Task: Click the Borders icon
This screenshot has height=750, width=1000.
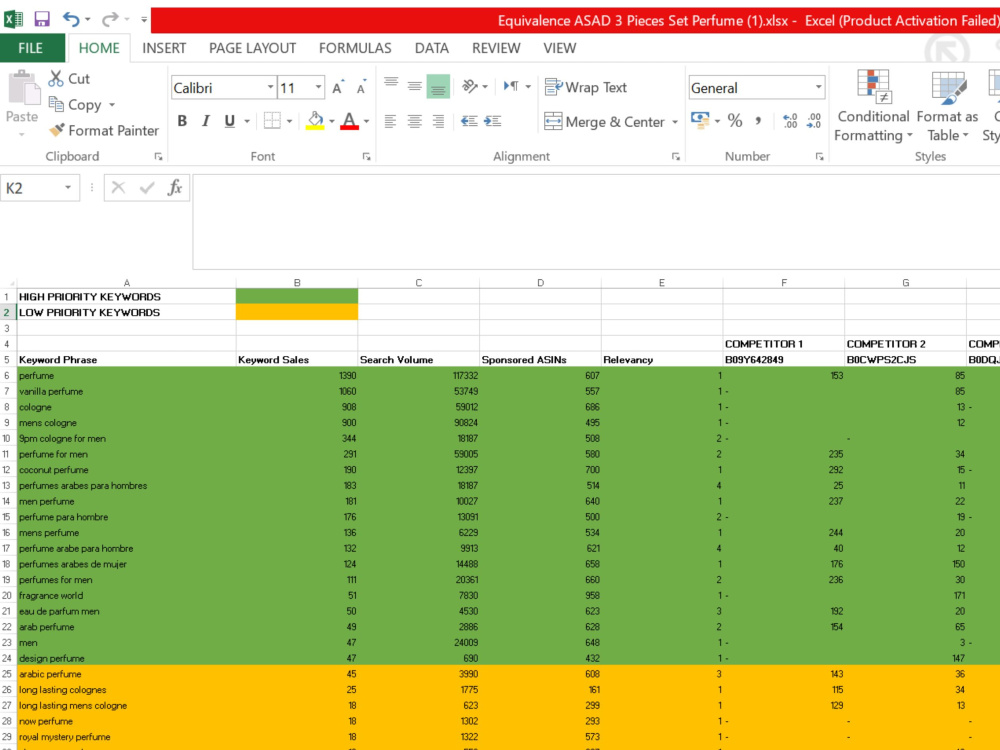Action: [272, 121]
